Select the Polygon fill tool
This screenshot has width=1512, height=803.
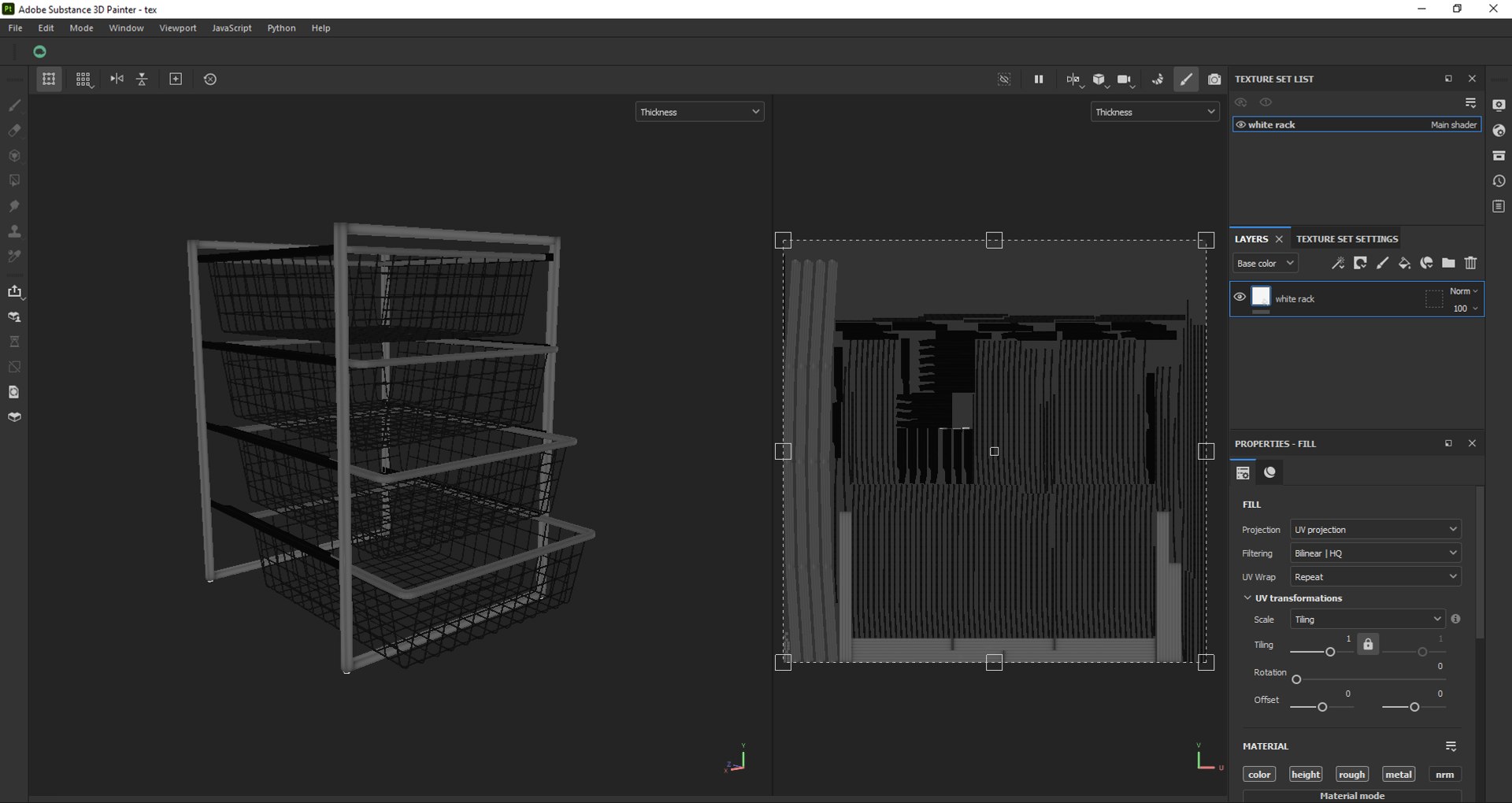tap(14, 180)
